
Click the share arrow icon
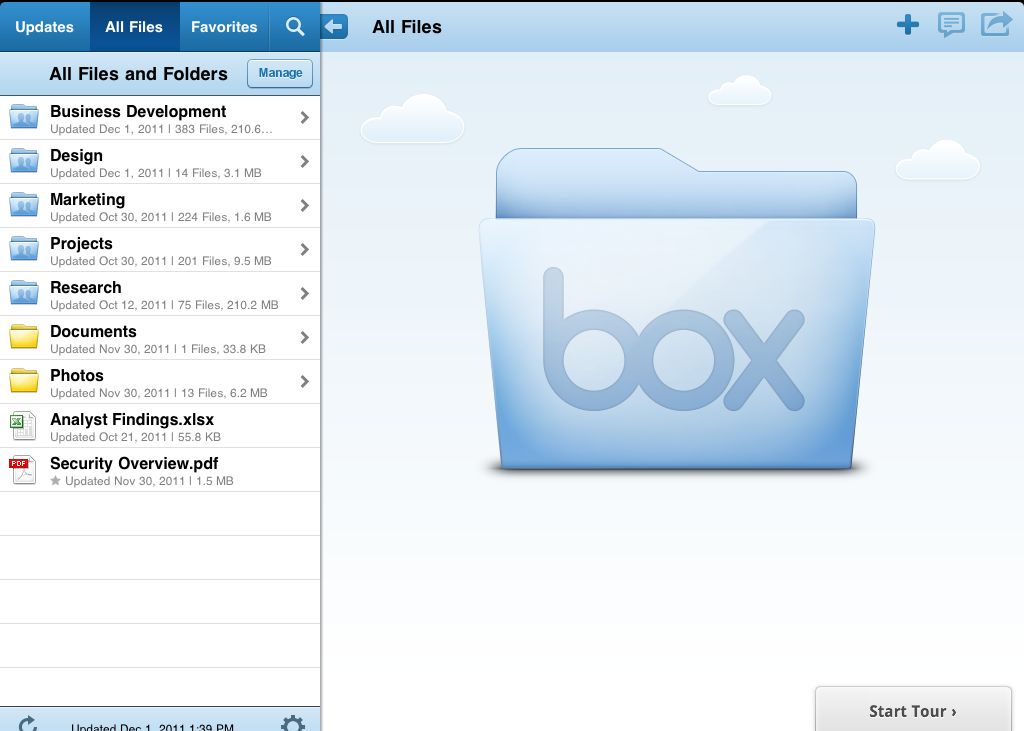point(996,25)
